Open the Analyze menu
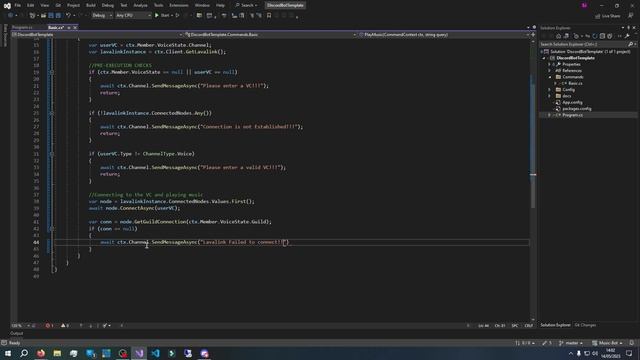Image resolution: width=640 pixels, height=360 pixels. (140, 5)
